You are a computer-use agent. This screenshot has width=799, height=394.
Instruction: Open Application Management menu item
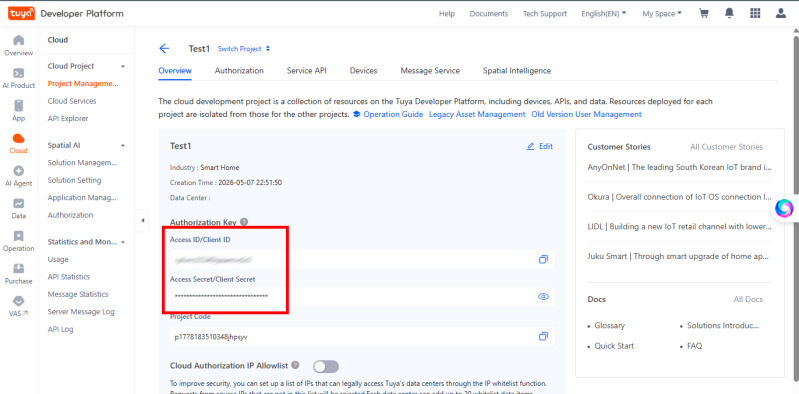(x=83, y=197)
